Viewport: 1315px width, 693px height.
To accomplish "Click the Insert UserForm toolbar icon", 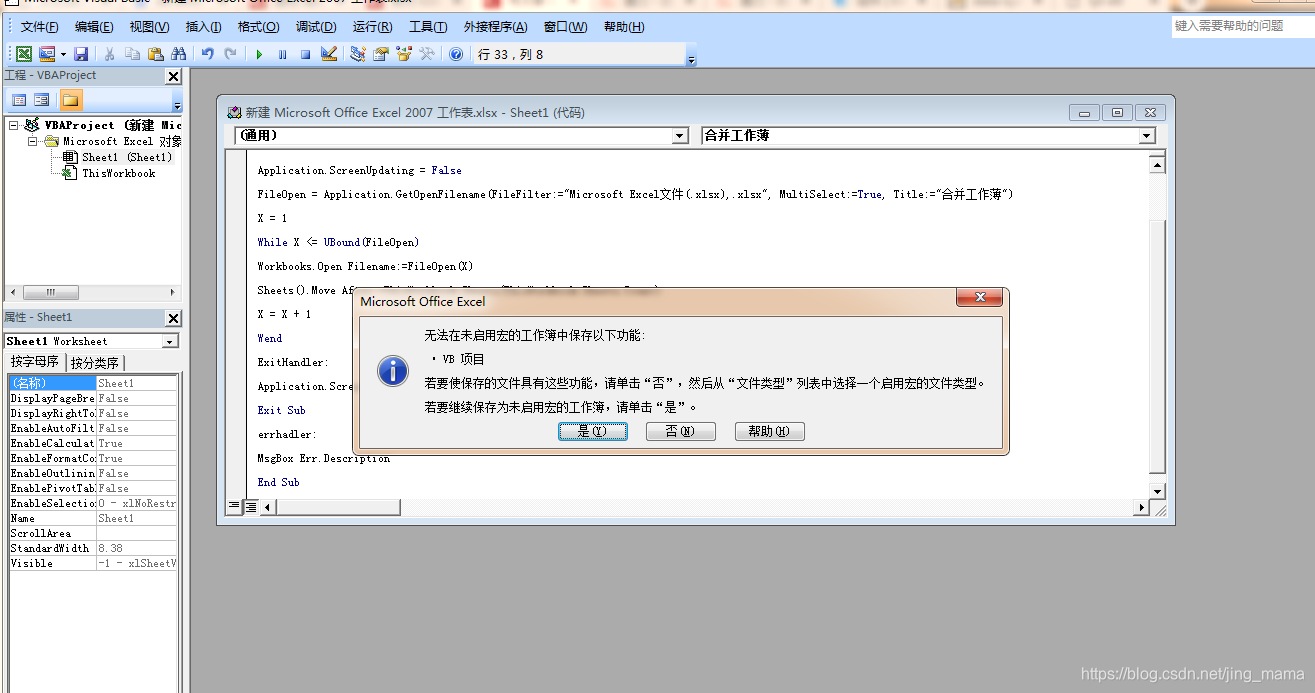I will pos(46,54).
